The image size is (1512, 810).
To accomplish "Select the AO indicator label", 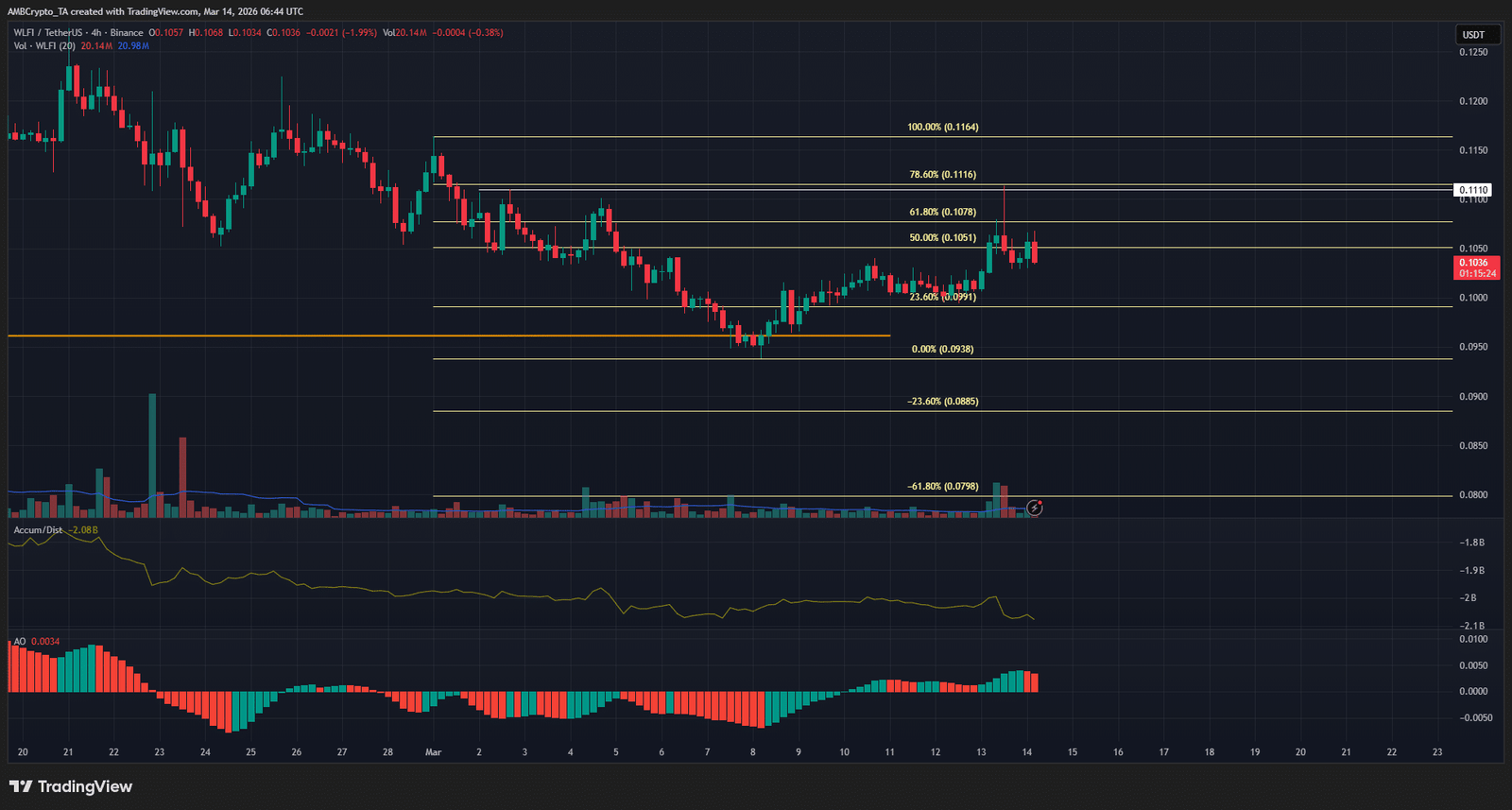I will 20,642.
